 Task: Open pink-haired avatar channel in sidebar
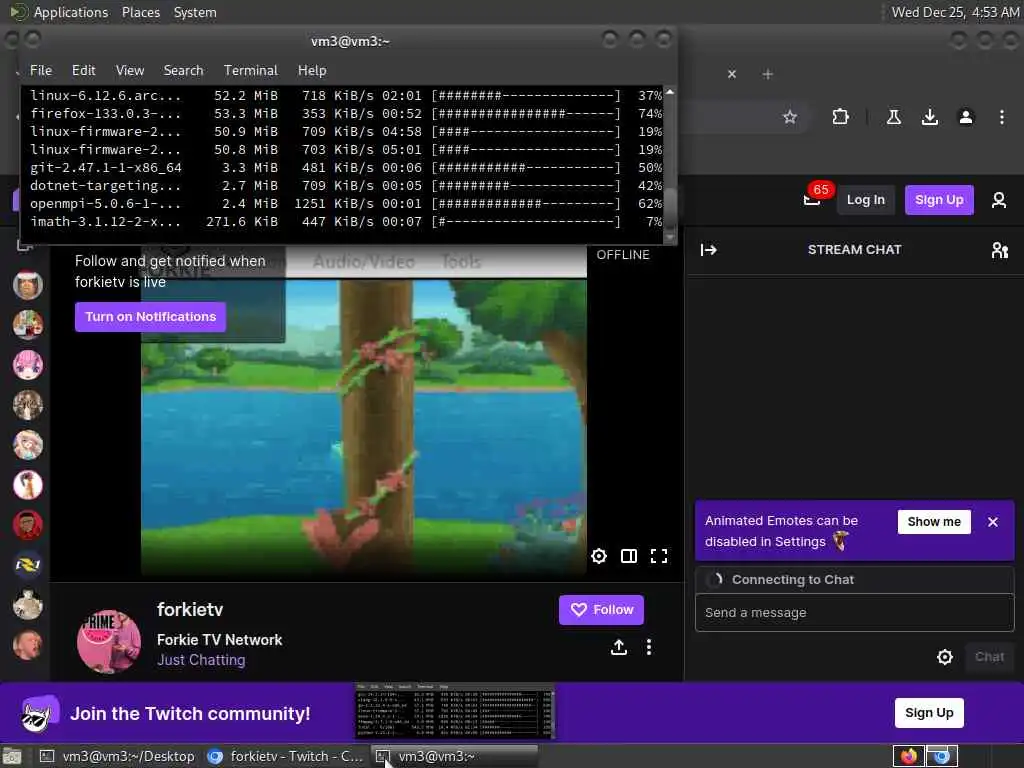(x=27, y=365)
